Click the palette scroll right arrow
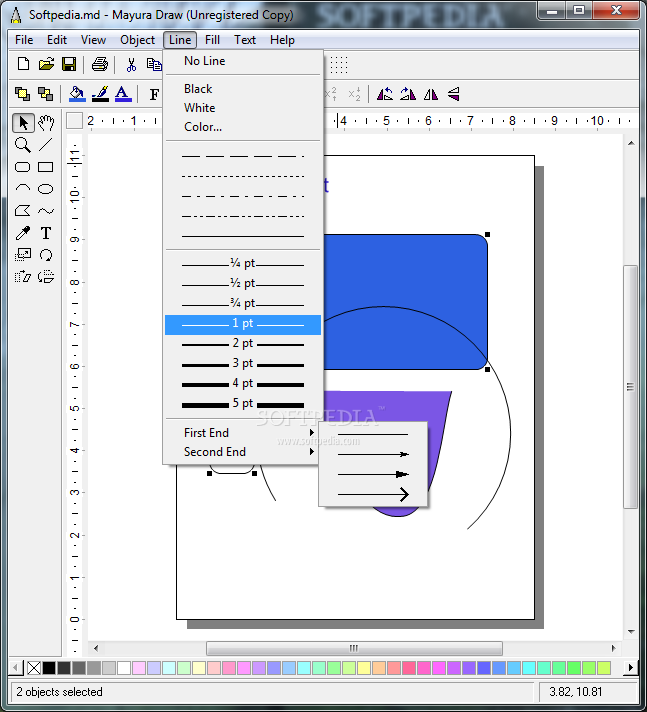Image resolution: width=647 pixels, height=712 pixels. [x=631, y=668]
